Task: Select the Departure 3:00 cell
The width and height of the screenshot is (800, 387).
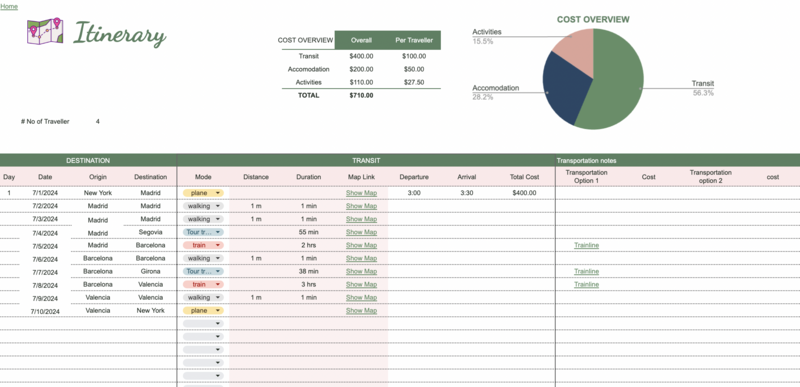Action: pos(414,193)
